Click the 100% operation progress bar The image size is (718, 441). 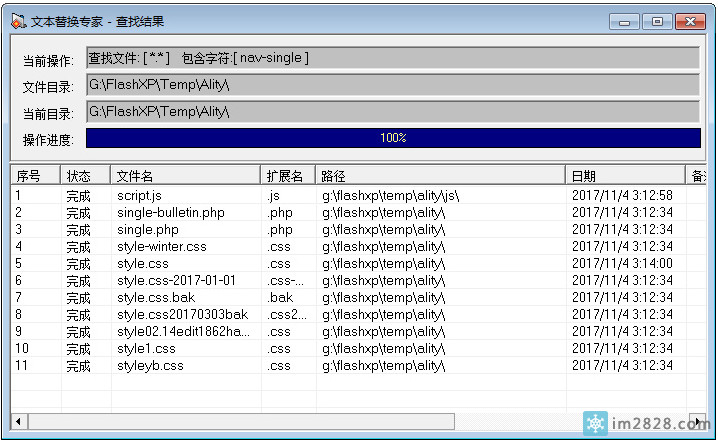pyautogui.click(x=392, y=138)
